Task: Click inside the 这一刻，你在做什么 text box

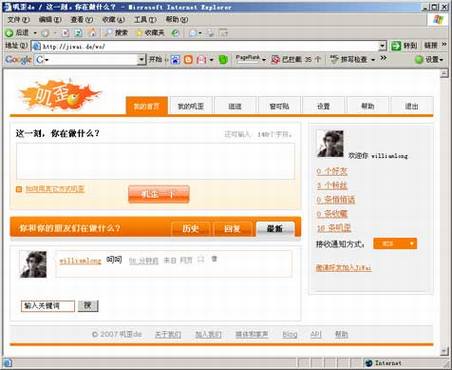Action: pyautogui.click(x=156, y=161)
